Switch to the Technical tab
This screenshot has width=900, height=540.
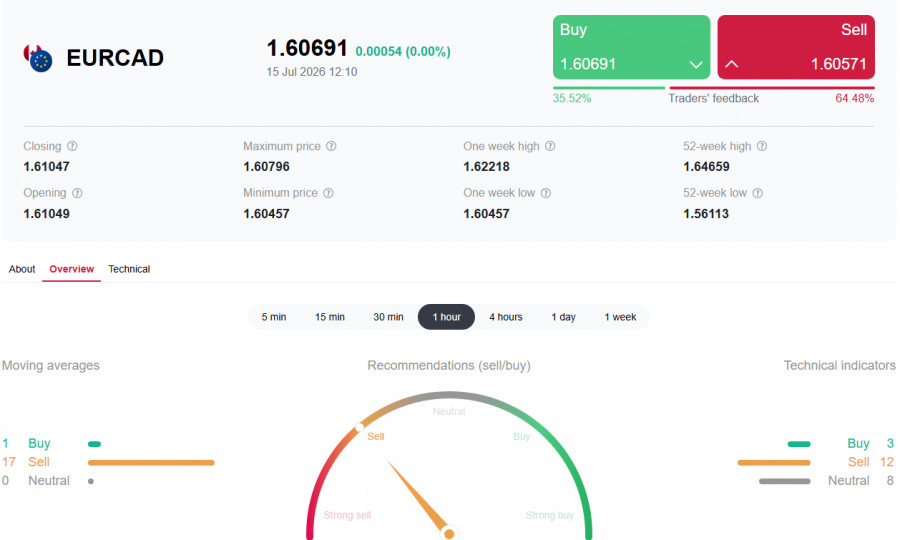[x=129, y=269]
